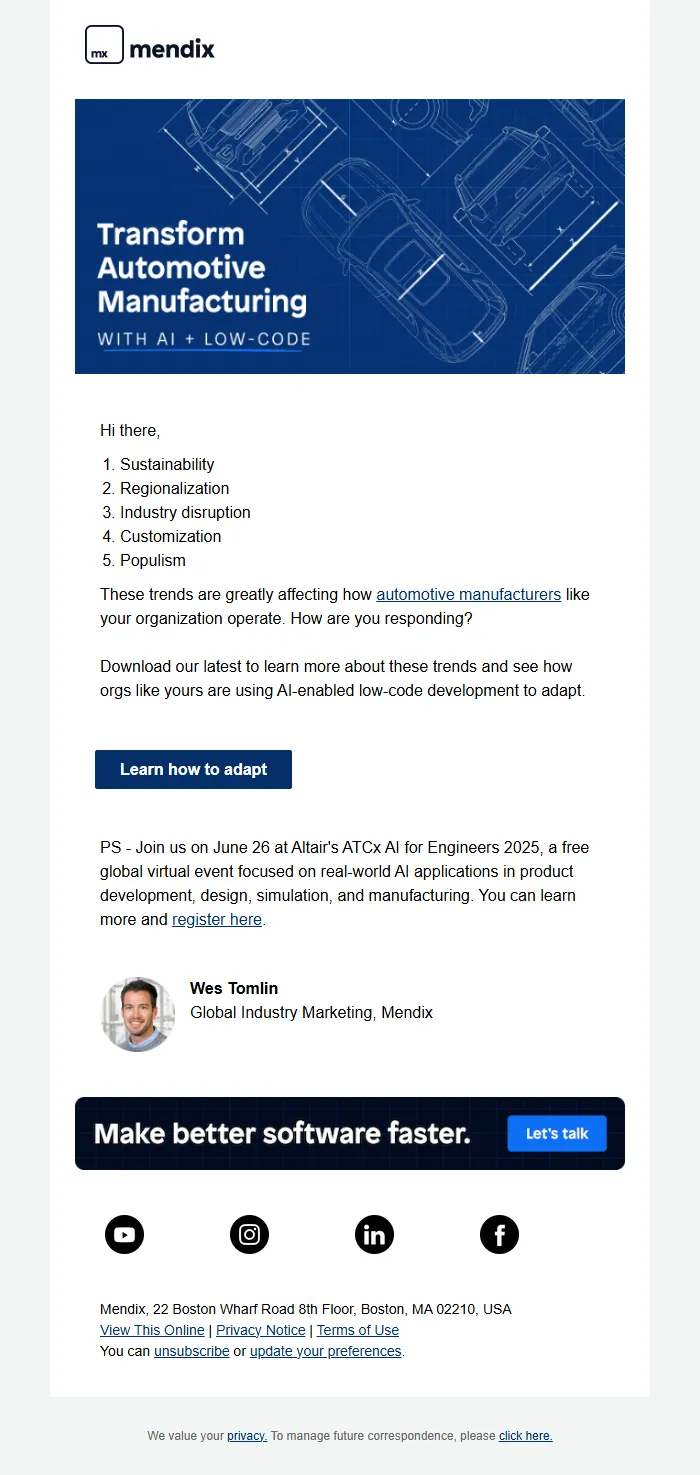The image size is (700, 1475).
Task: Open the Facebook social icon
Action: [500, 1235]
